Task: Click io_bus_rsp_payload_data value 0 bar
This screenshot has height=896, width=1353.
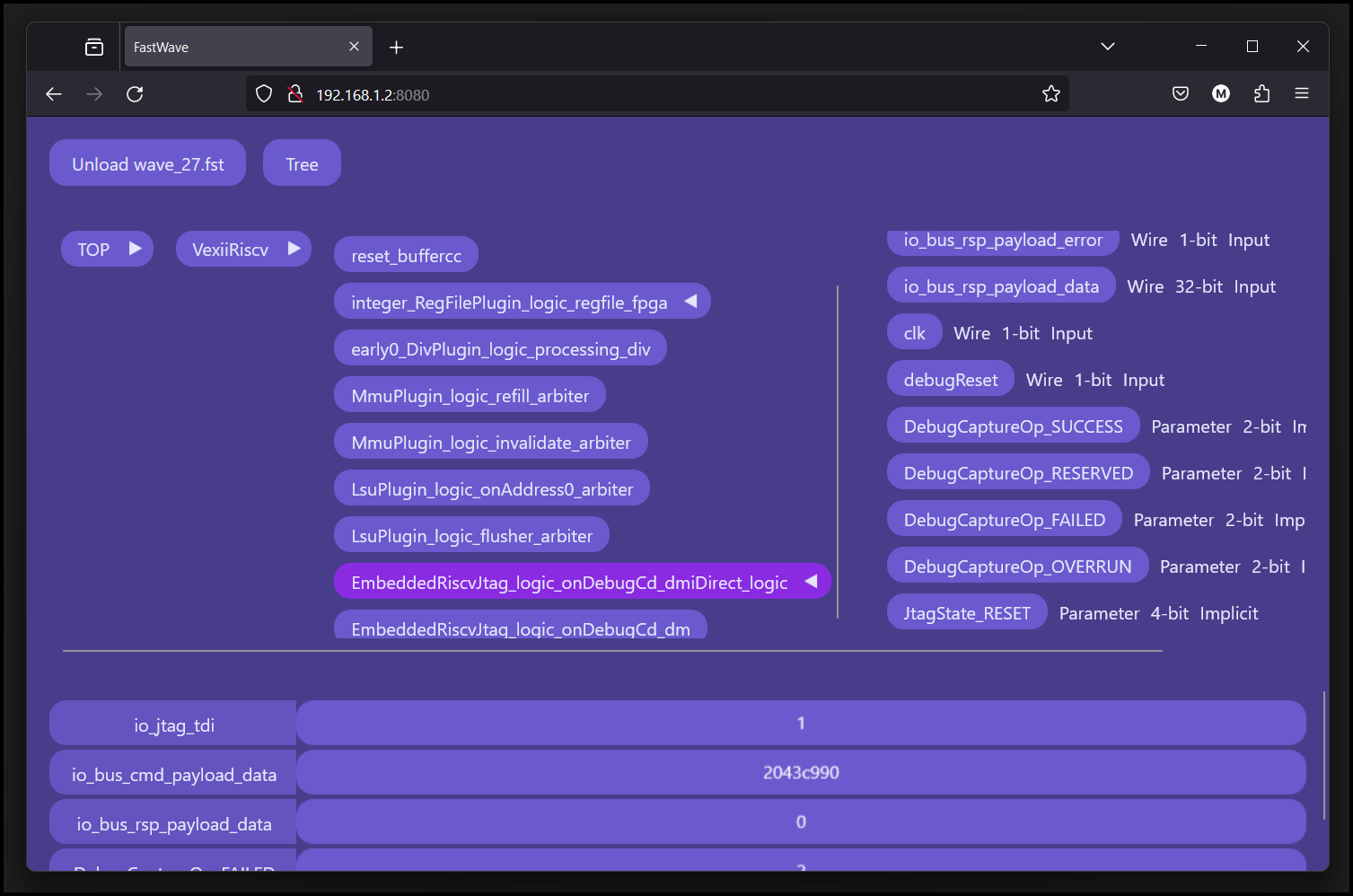Action: pos(801,821)
